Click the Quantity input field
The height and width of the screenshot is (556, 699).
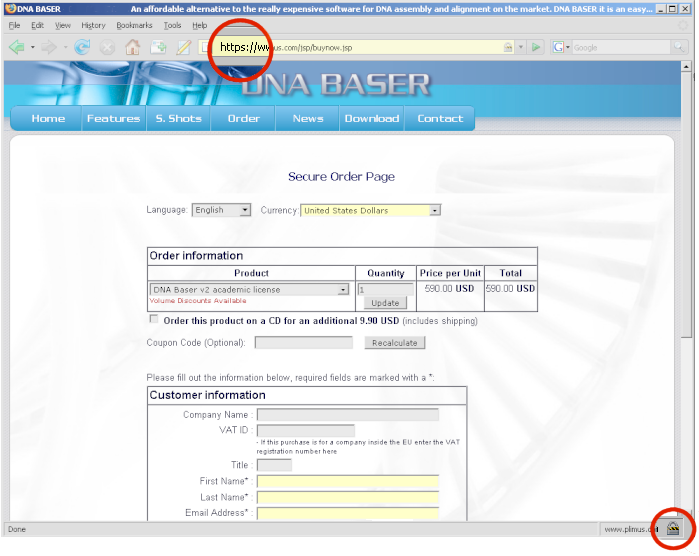(x=386, y=290)
